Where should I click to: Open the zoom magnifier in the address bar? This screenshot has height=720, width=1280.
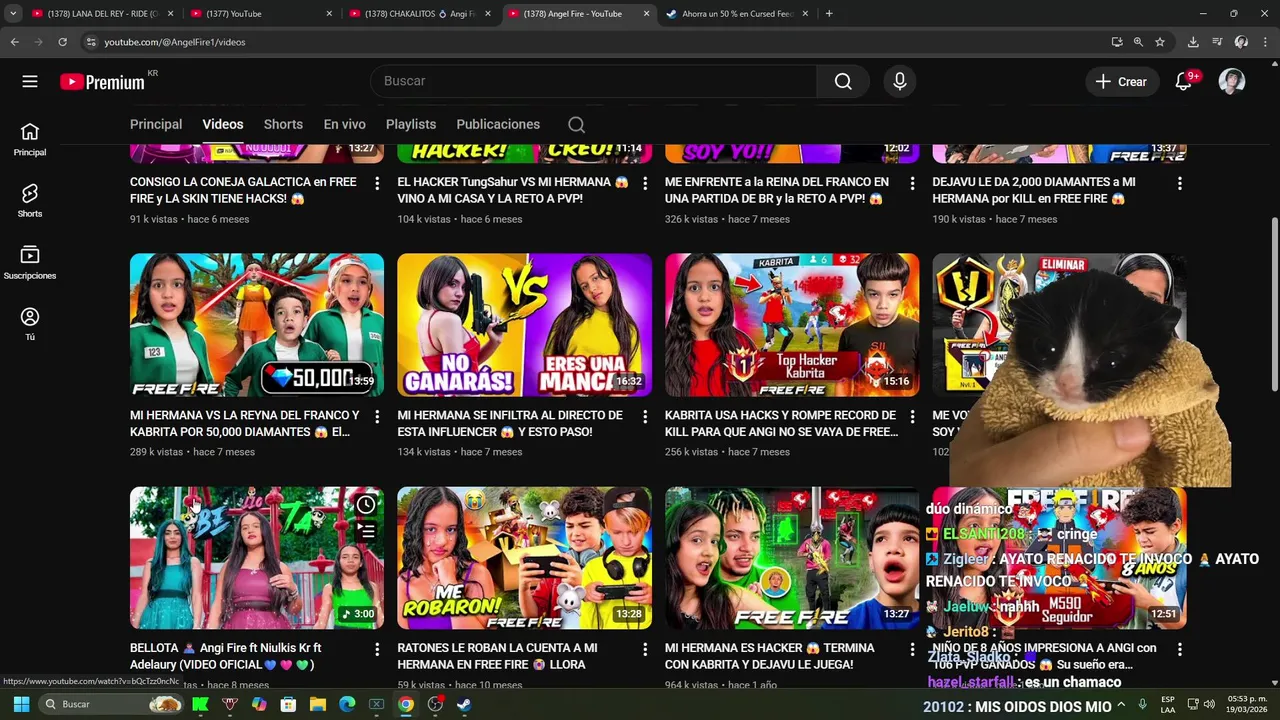(x=1138, y=42)
